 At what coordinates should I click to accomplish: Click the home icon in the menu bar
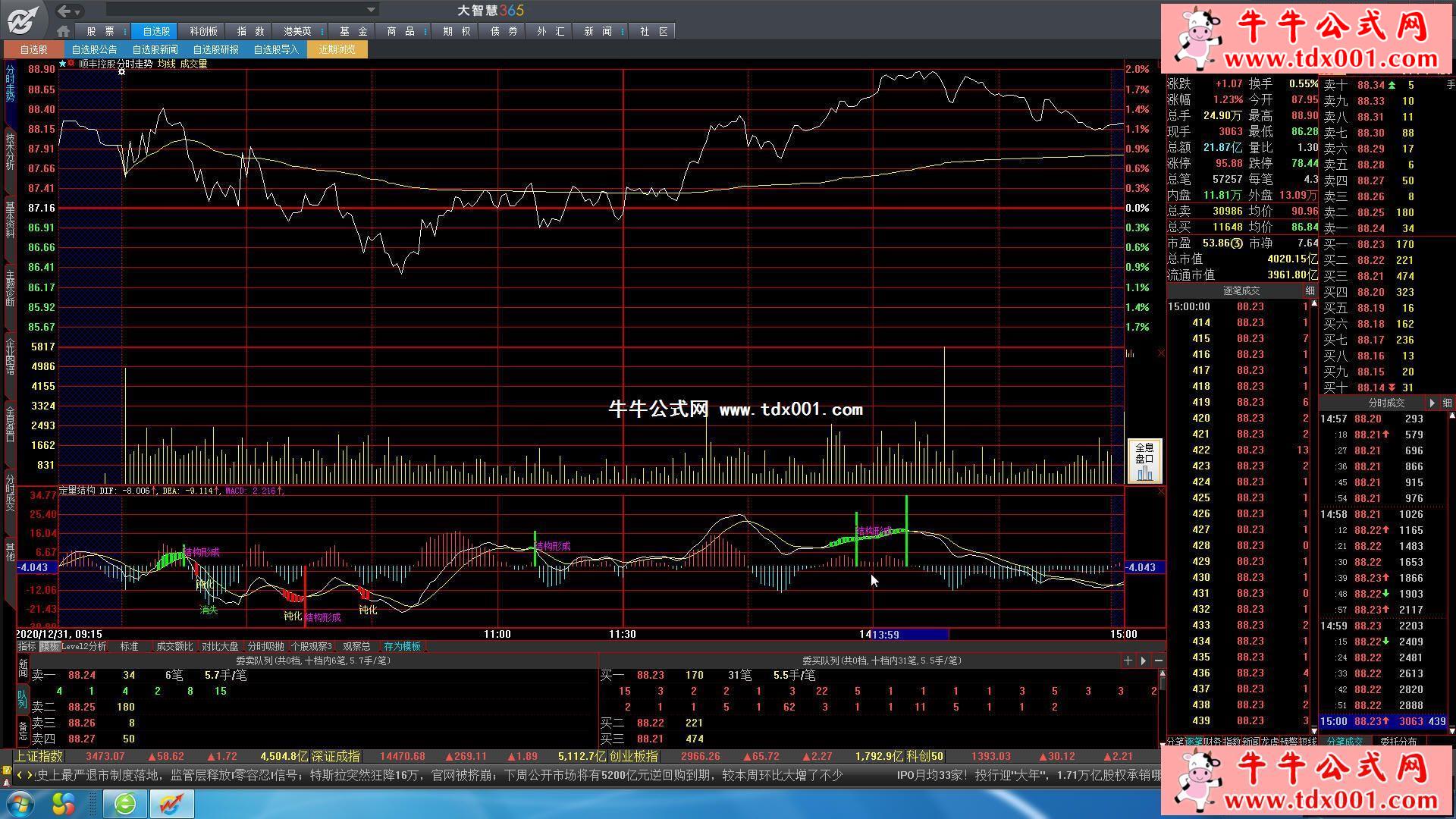tap(64, 31)
